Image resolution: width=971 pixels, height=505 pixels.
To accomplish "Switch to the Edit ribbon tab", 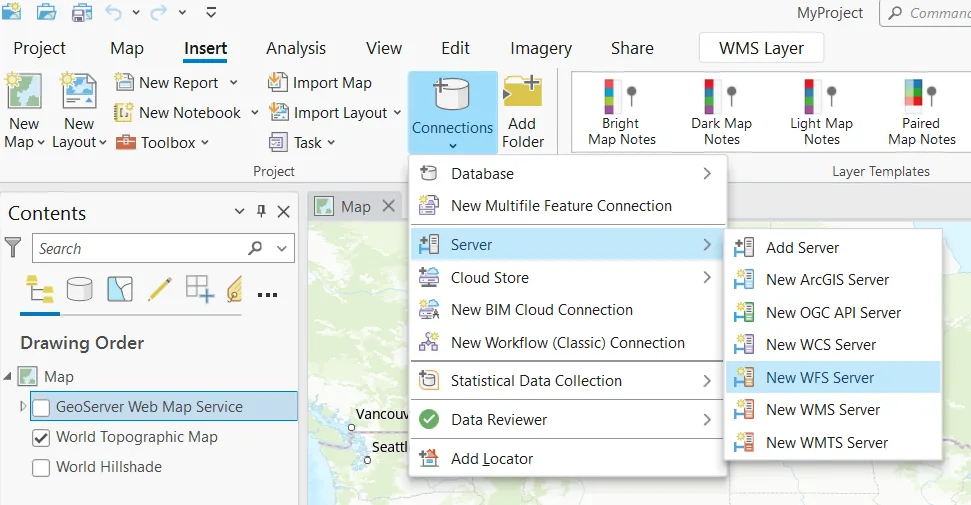I will pyautogui.click(x=455, y=48).
